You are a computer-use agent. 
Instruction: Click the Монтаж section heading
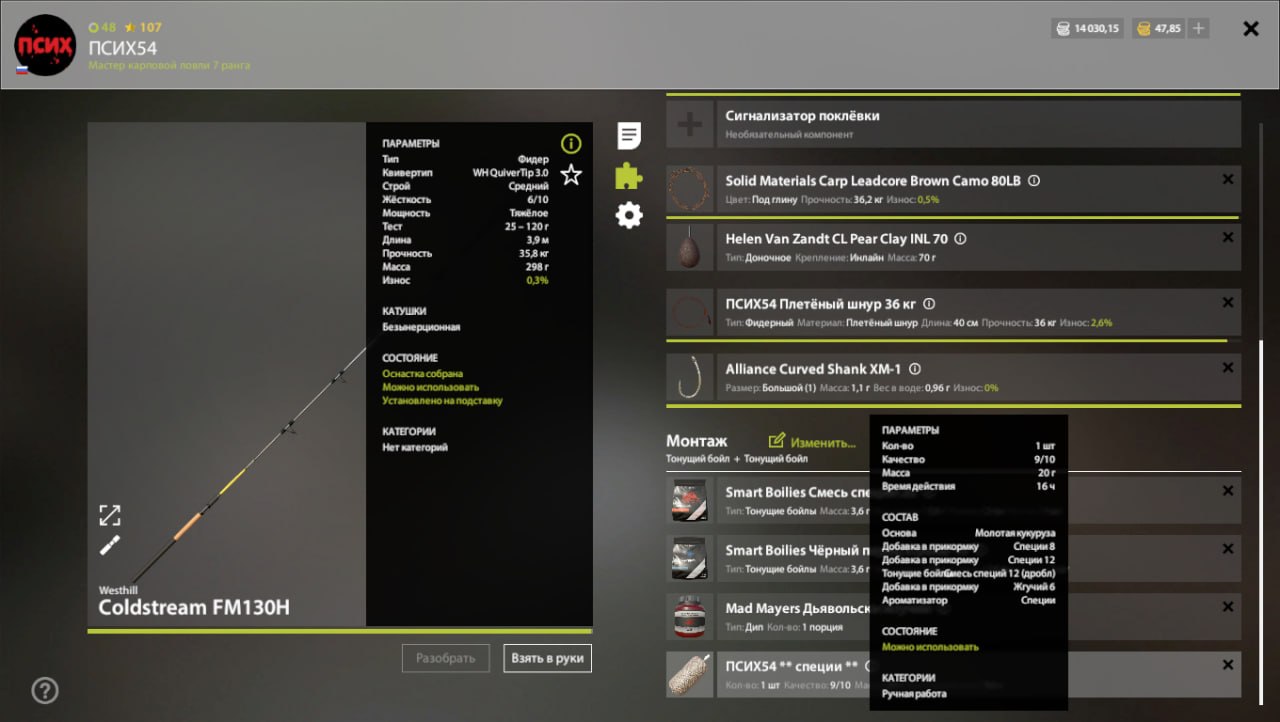coord(697,441)
